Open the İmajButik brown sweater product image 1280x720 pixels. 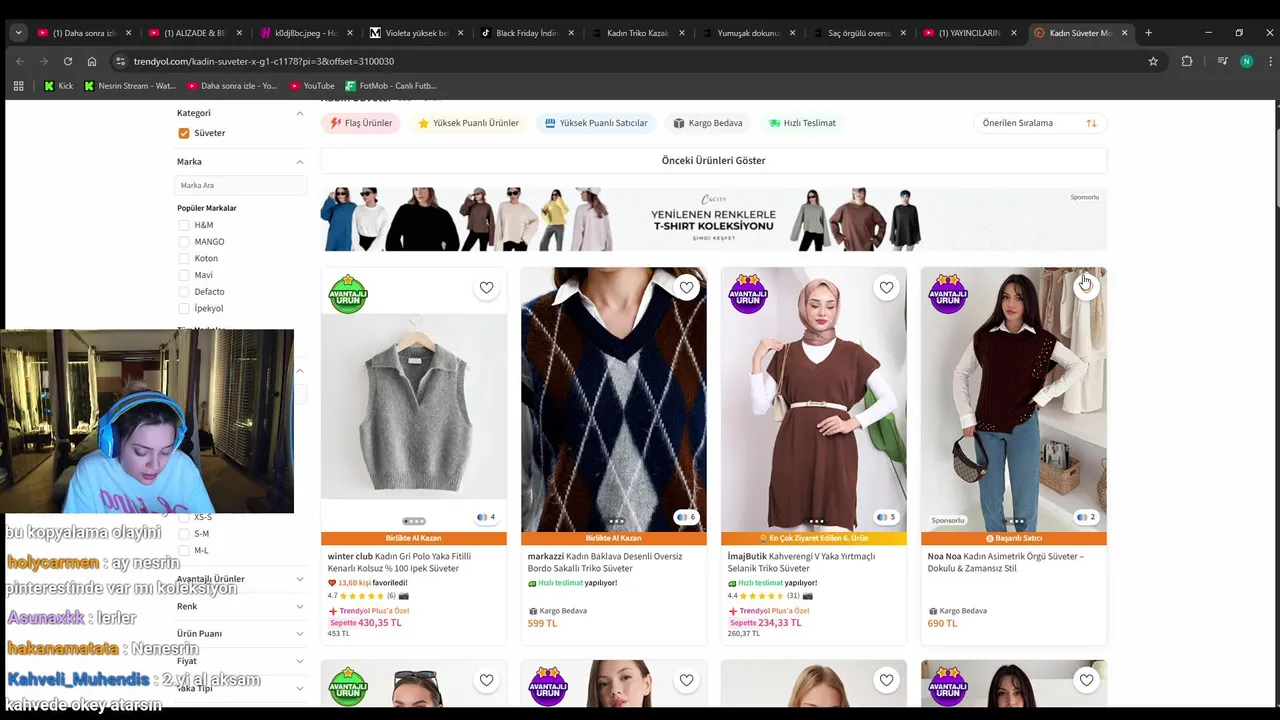(x=814, y=400)
